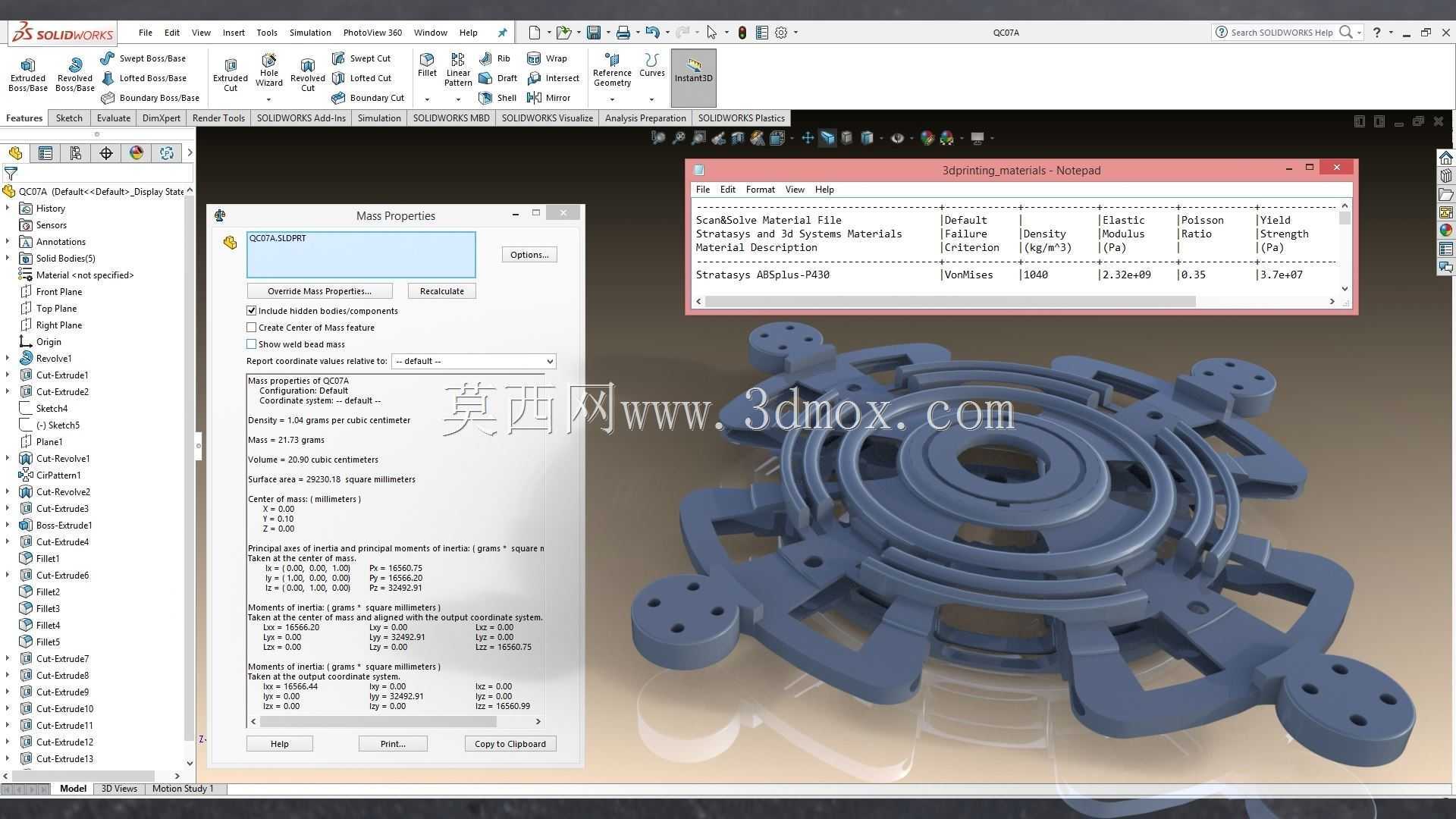1456x819 pixels.
Task: Open the Curves tool
Action: pos(651,65)
